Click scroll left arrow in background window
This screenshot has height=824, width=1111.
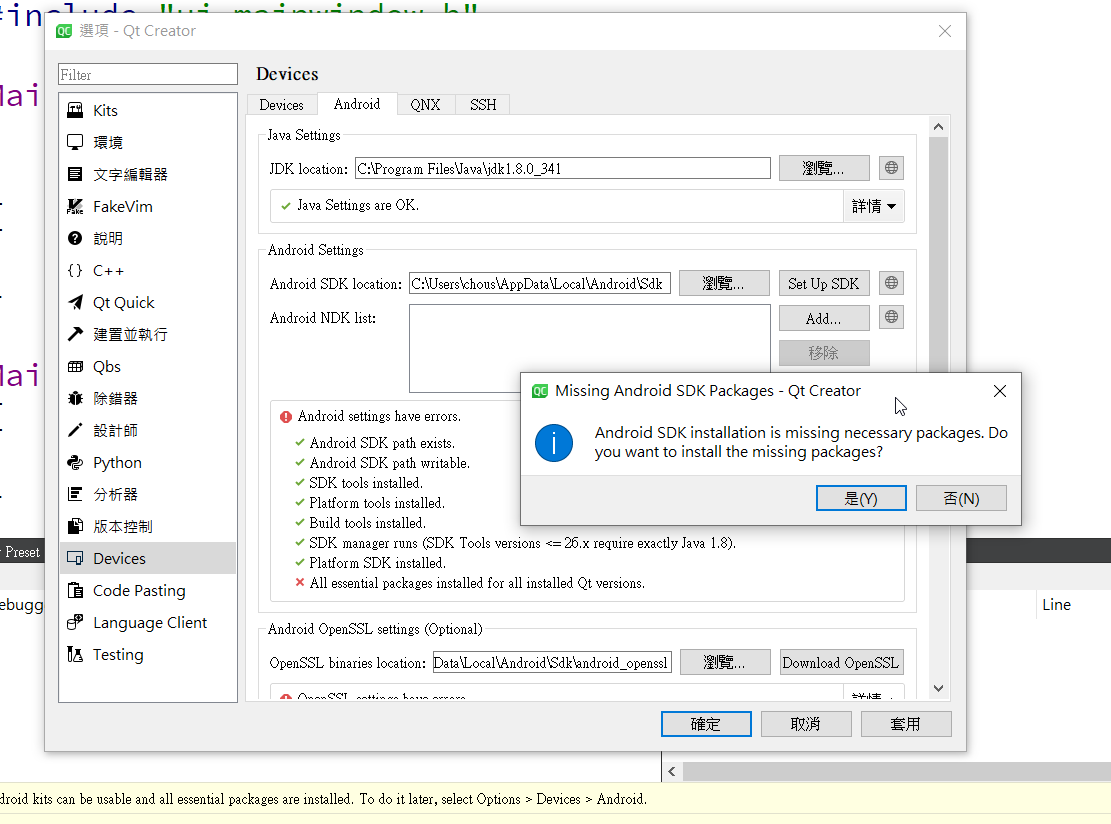pyautogui.click(x=672, y=771)
